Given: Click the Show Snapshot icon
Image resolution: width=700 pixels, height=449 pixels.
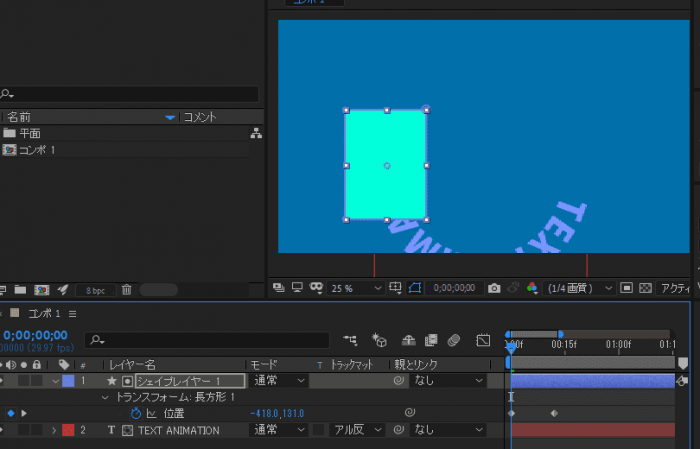Looking at the screenshot, I should (x=513, y=288).
